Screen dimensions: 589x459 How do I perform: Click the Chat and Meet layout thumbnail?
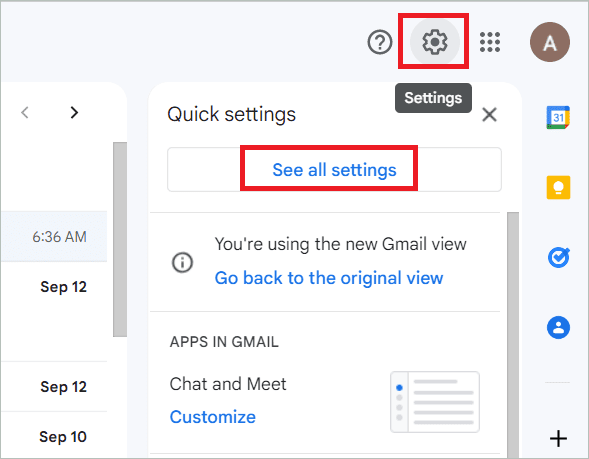[x=435, y=402]
